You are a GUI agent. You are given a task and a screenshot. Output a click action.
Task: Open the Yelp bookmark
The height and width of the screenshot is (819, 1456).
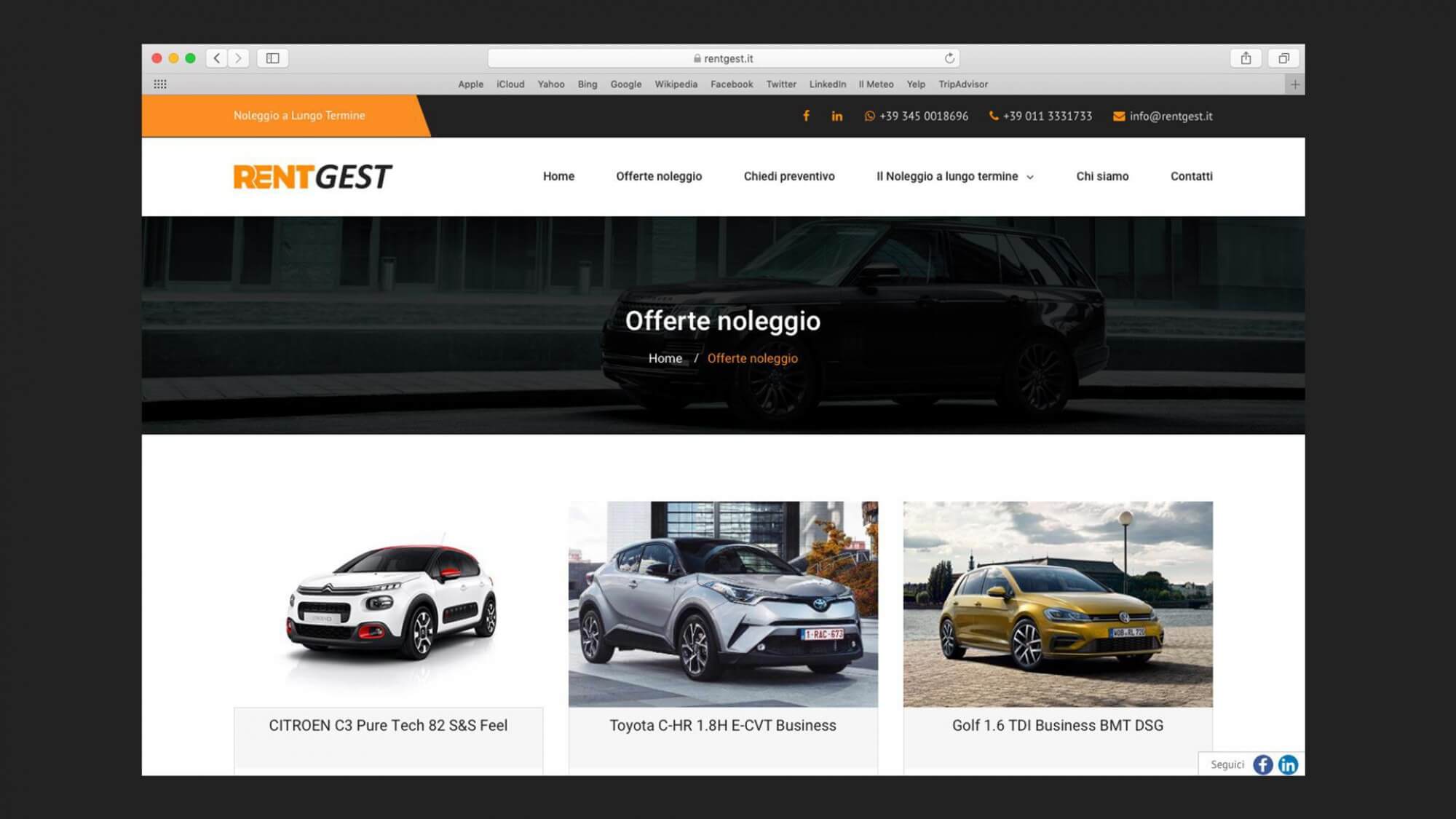point(916,84)
